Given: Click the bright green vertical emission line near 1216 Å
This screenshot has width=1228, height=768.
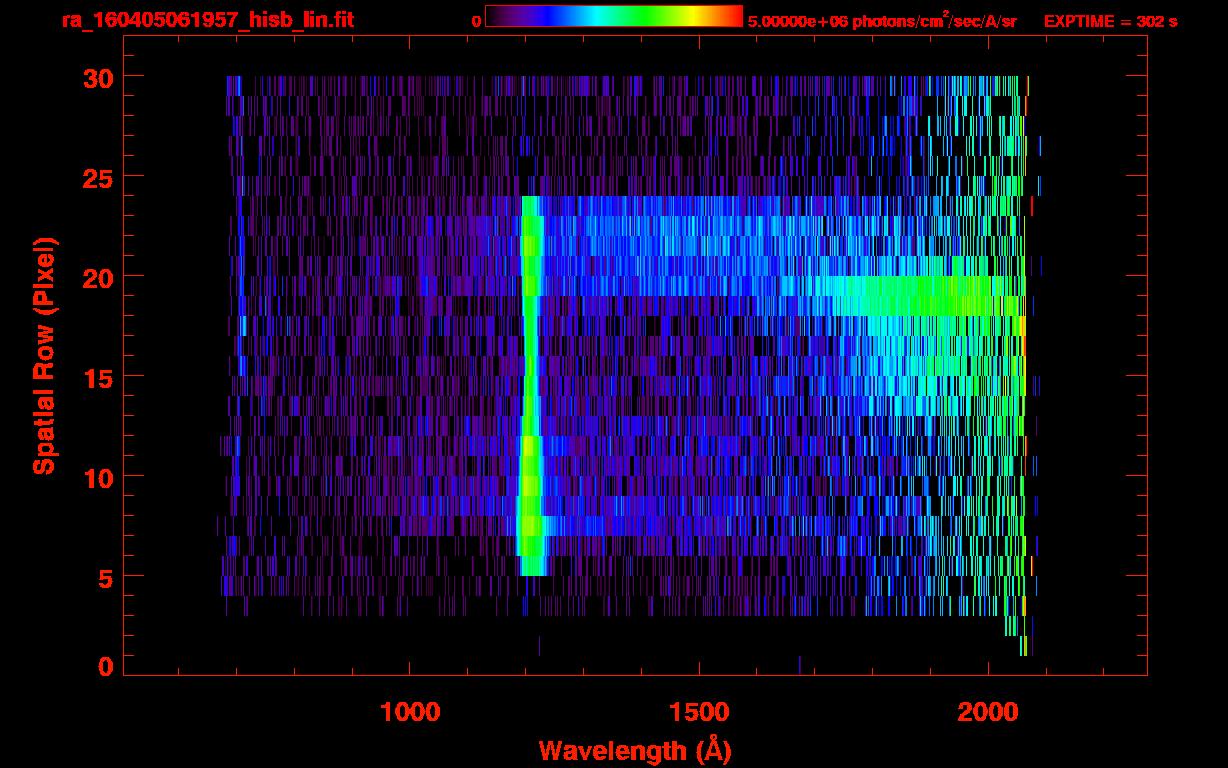Looking at the screenshot, I should click(x=531, y=386).
